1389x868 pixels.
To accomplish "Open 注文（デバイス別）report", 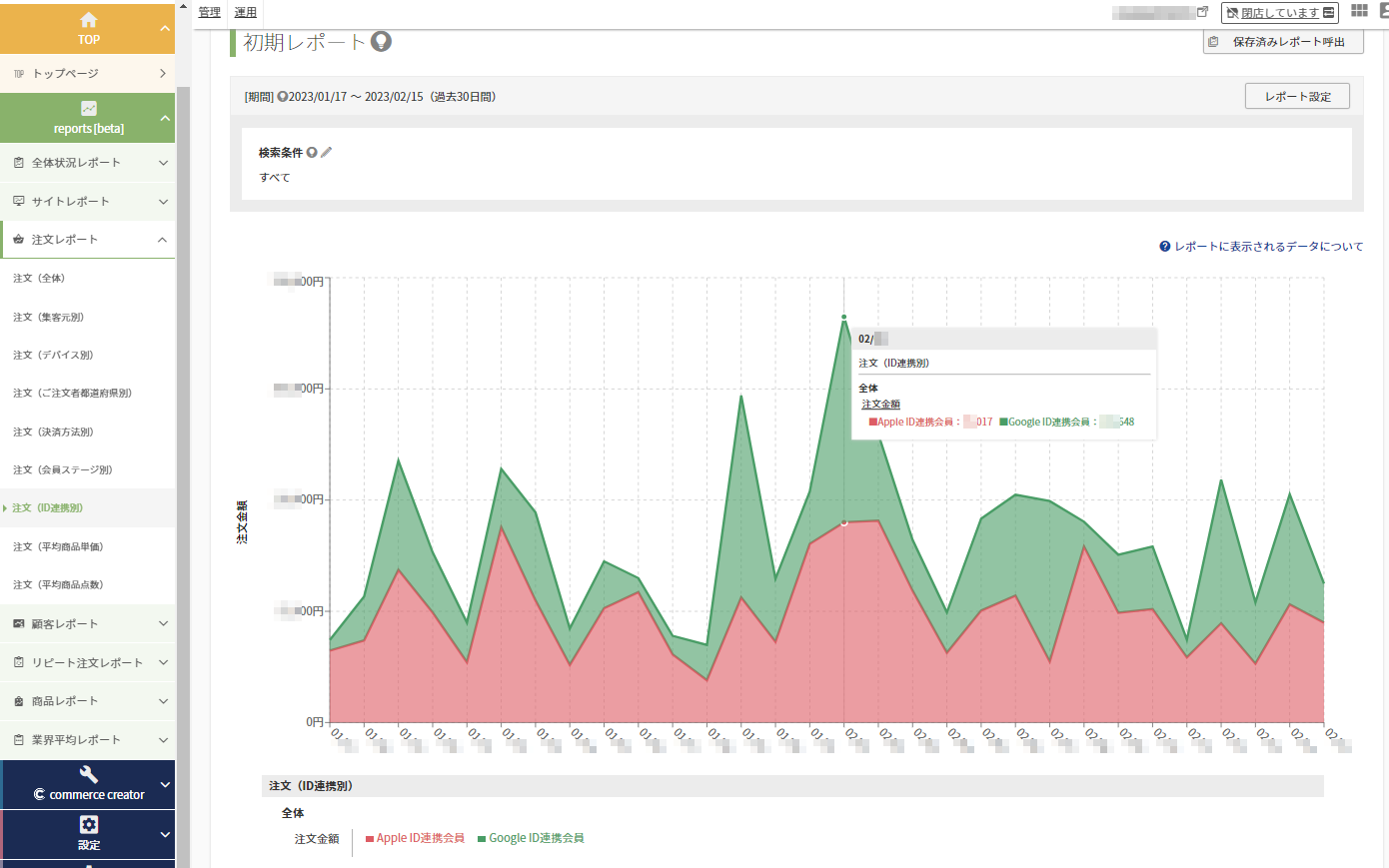I will click(x=53, y=356).
